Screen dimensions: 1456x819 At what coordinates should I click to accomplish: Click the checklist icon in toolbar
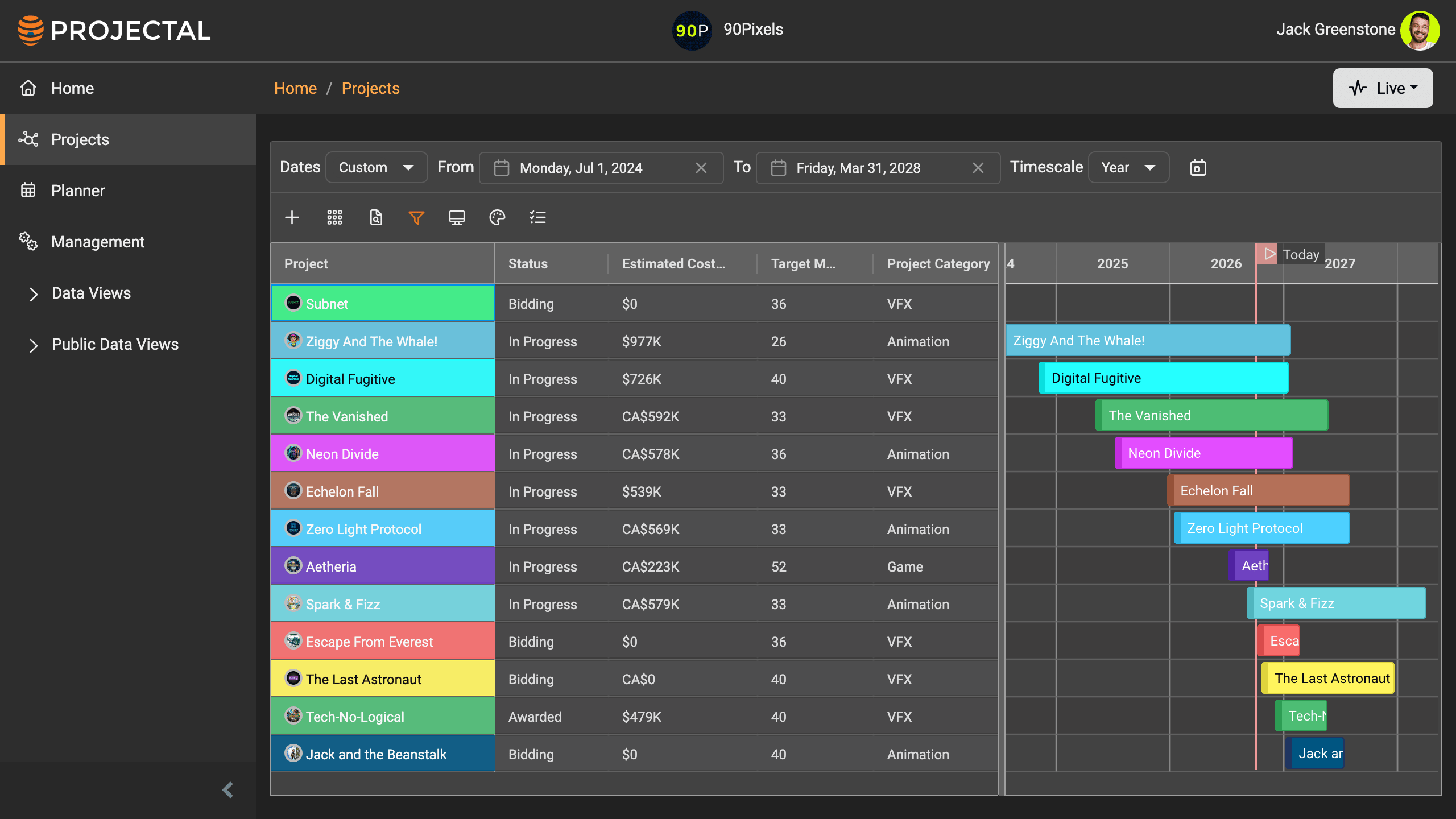(x=537, y=217)
